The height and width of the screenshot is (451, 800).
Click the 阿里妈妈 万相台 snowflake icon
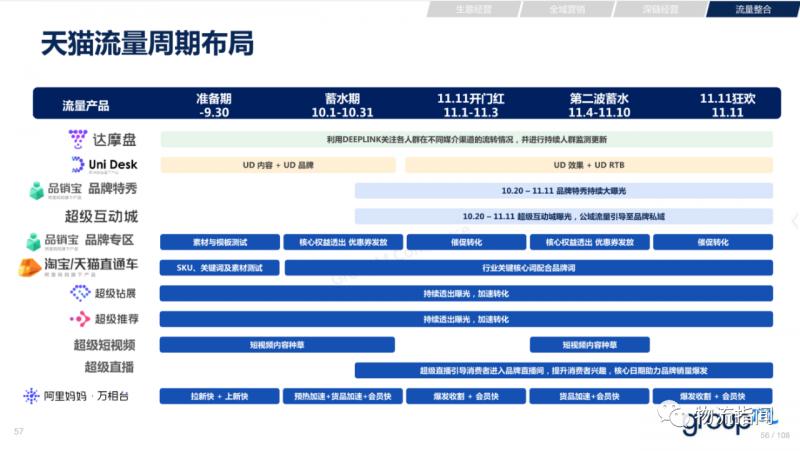click(x=32, y=396)
